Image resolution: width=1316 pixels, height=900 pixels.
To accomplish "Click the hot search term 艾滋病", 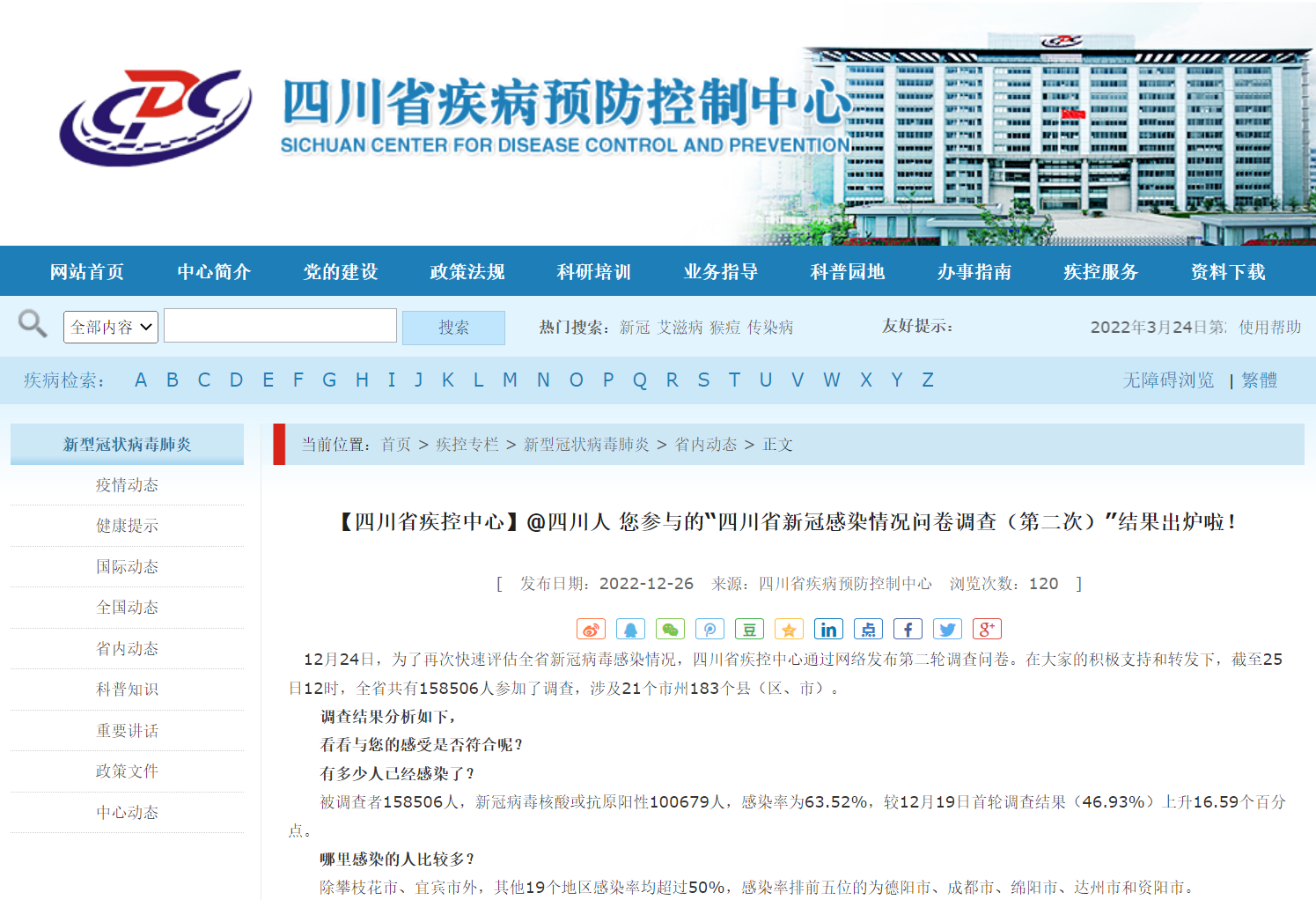I will [680, 328].
